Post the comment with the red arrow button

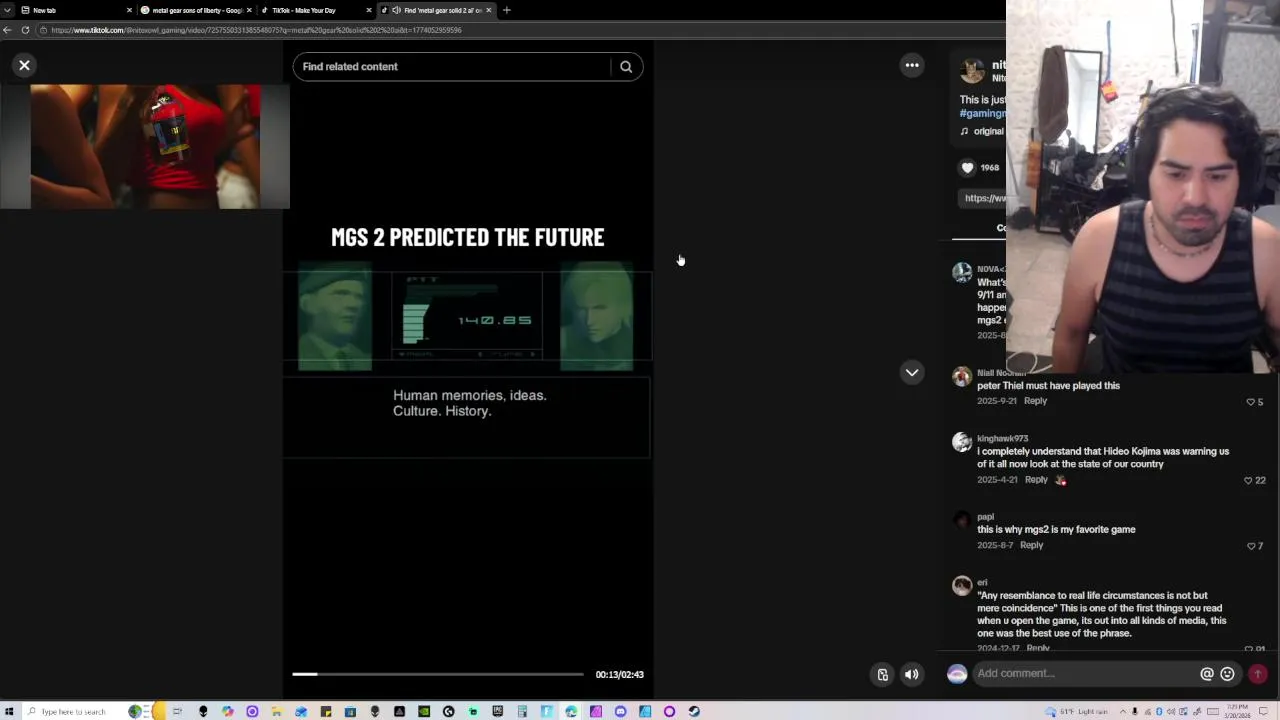point(1258,674)
